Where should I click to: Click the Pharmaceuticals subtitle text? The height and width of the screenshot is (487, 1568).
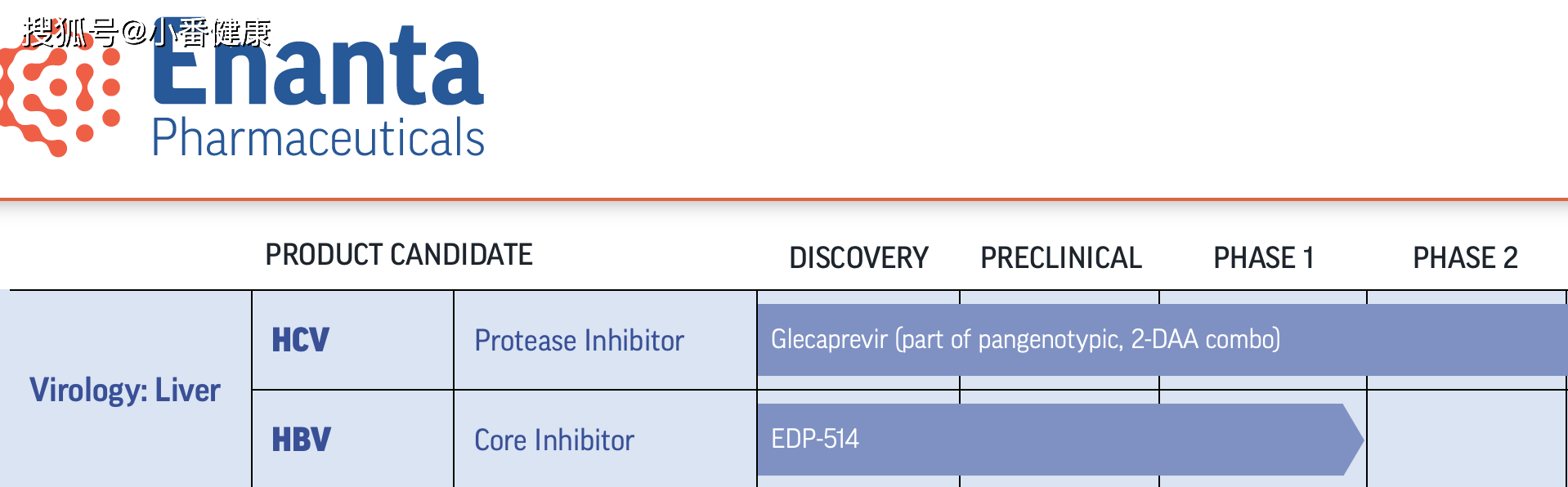click(318, 137)
